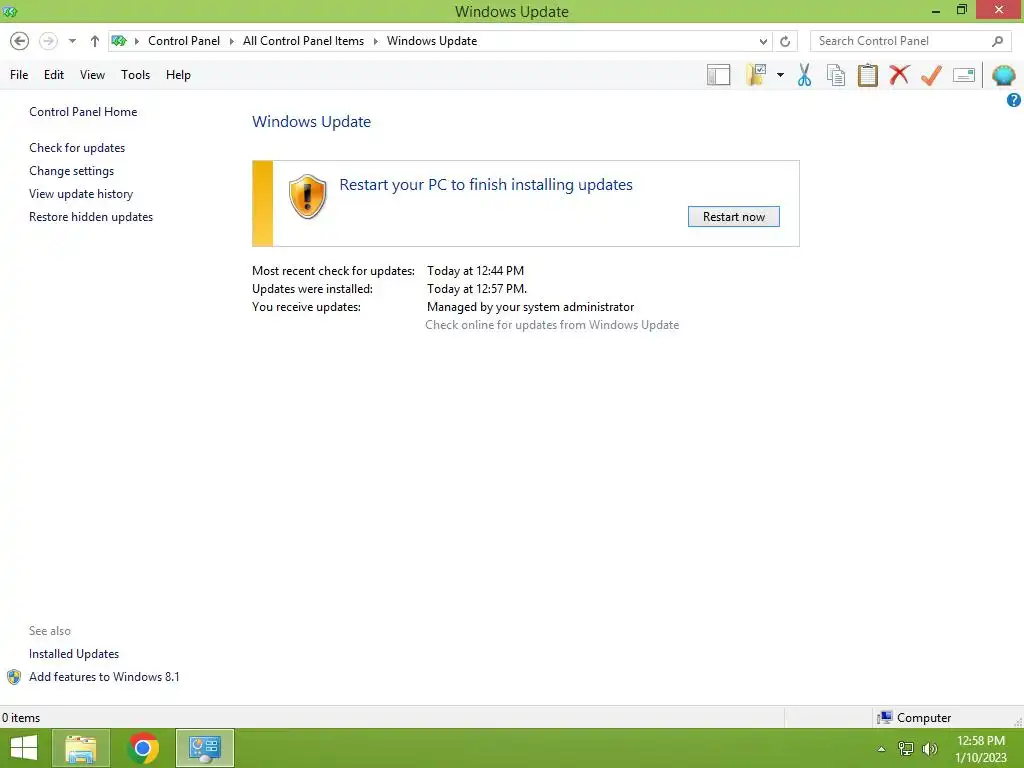
Task: Select Control Panel breadcrumb
Action: [x=184, y=40]
